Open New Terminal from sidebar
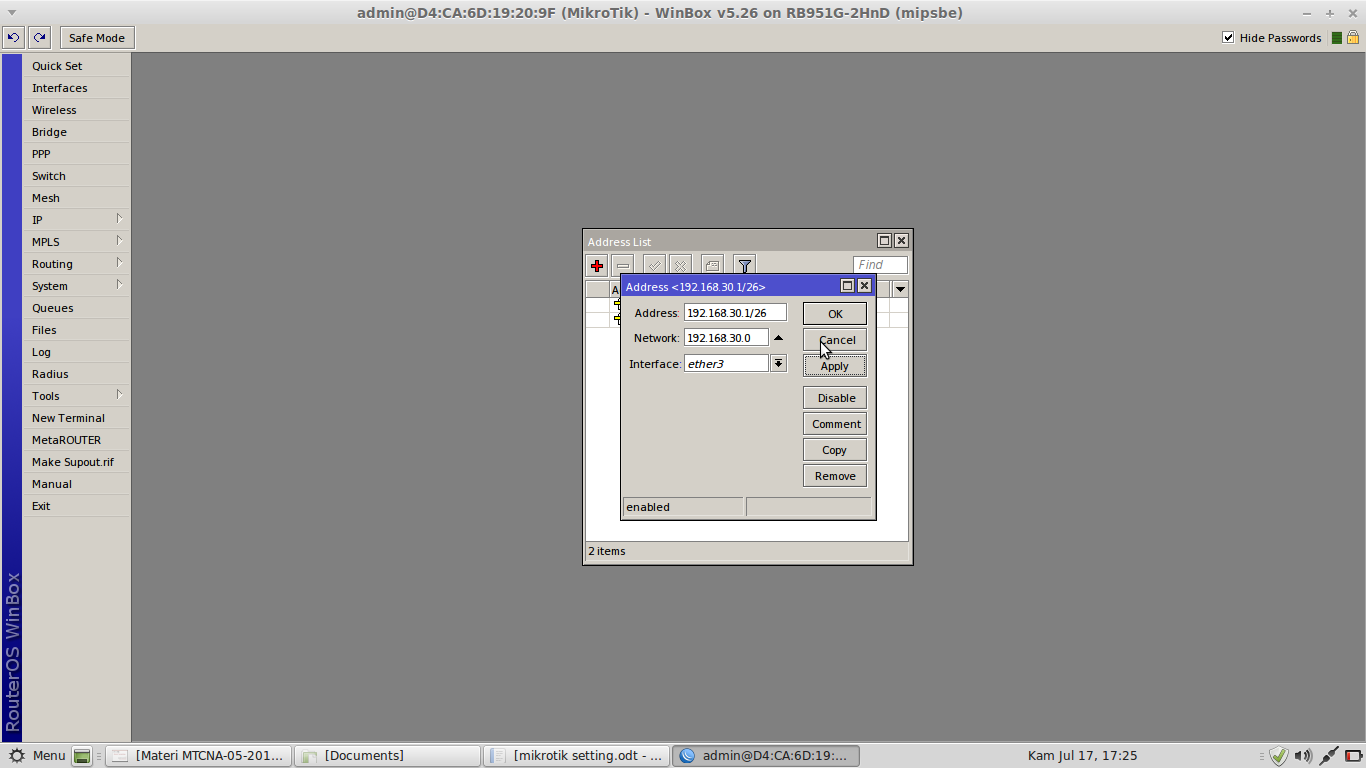The height and width of the screenshot is (768, 1366). 77,418
